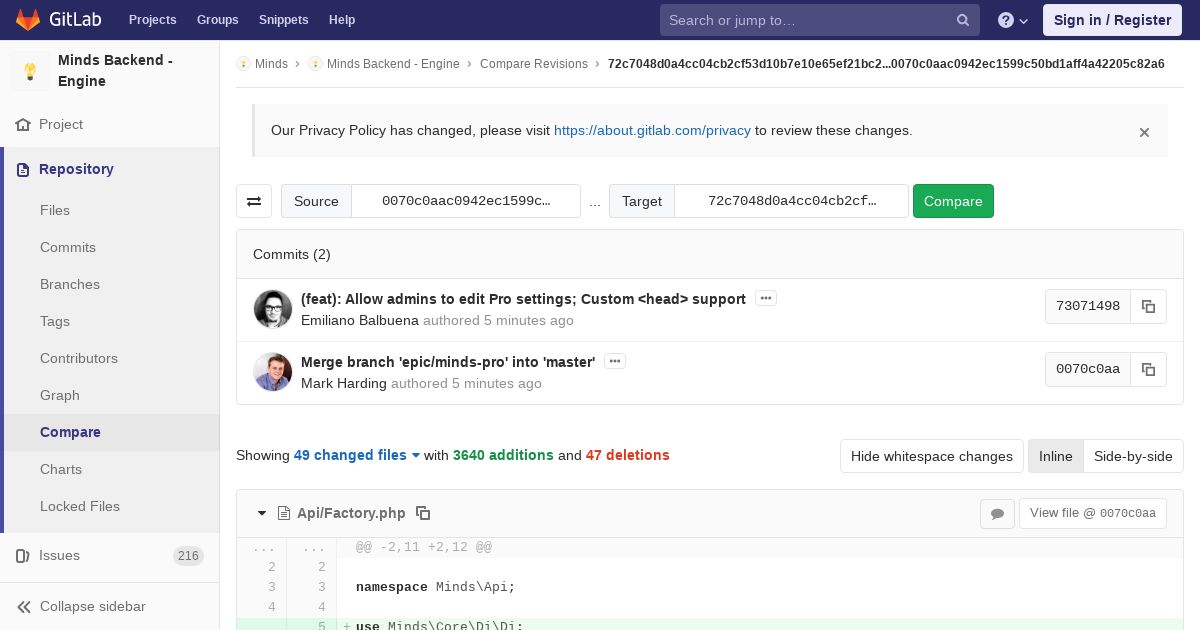1200x630 pixels.
Task: View file @ 0070c0aa
Action: pyautogui.click(x=1092, y=514)
